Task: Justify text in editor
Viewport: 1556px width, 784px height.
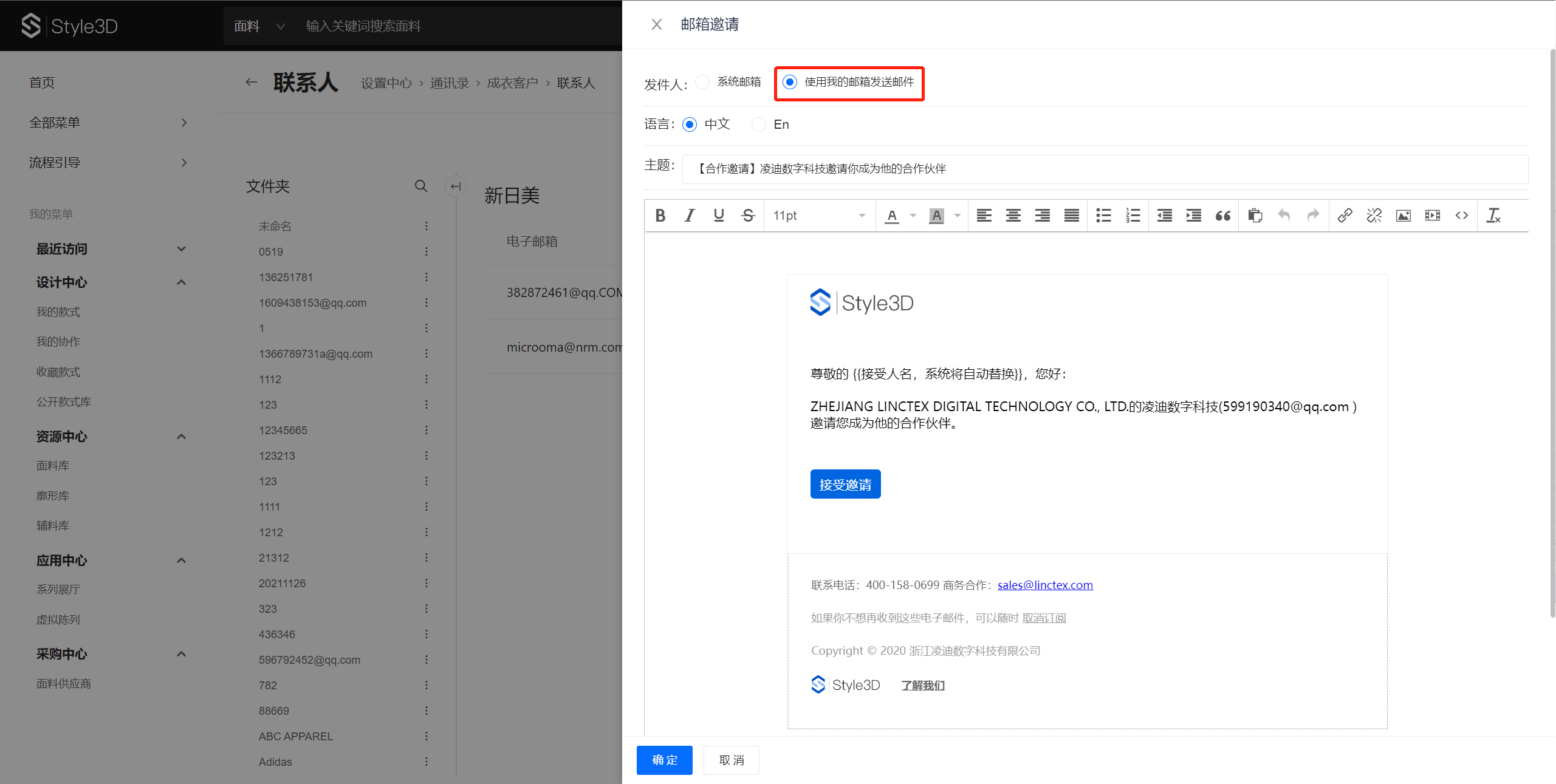Action: point(1072,216)
